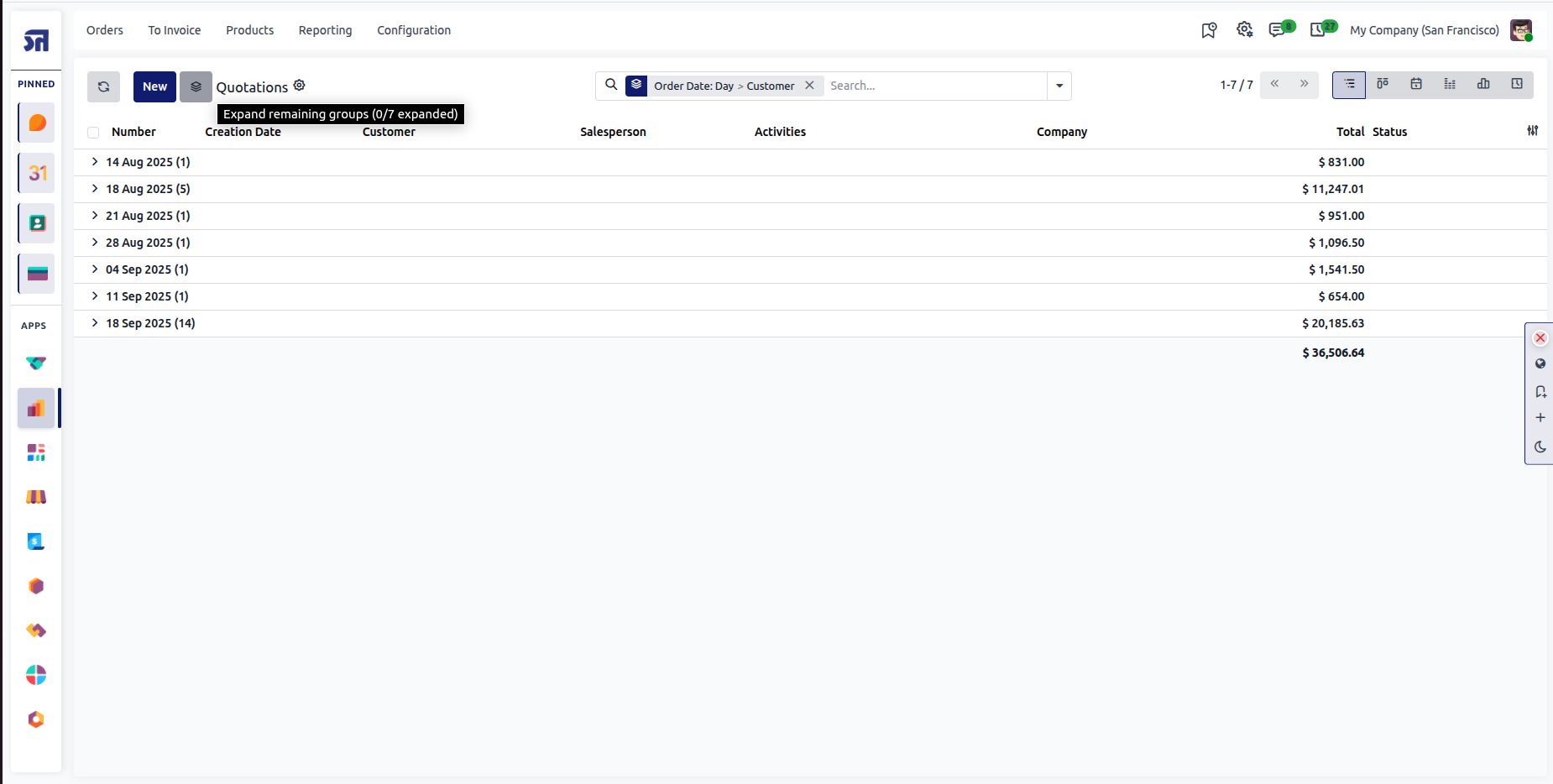Click expand remaining groups layers icon
Screen dimensions: 1553x784
click(x=196, y=86)
